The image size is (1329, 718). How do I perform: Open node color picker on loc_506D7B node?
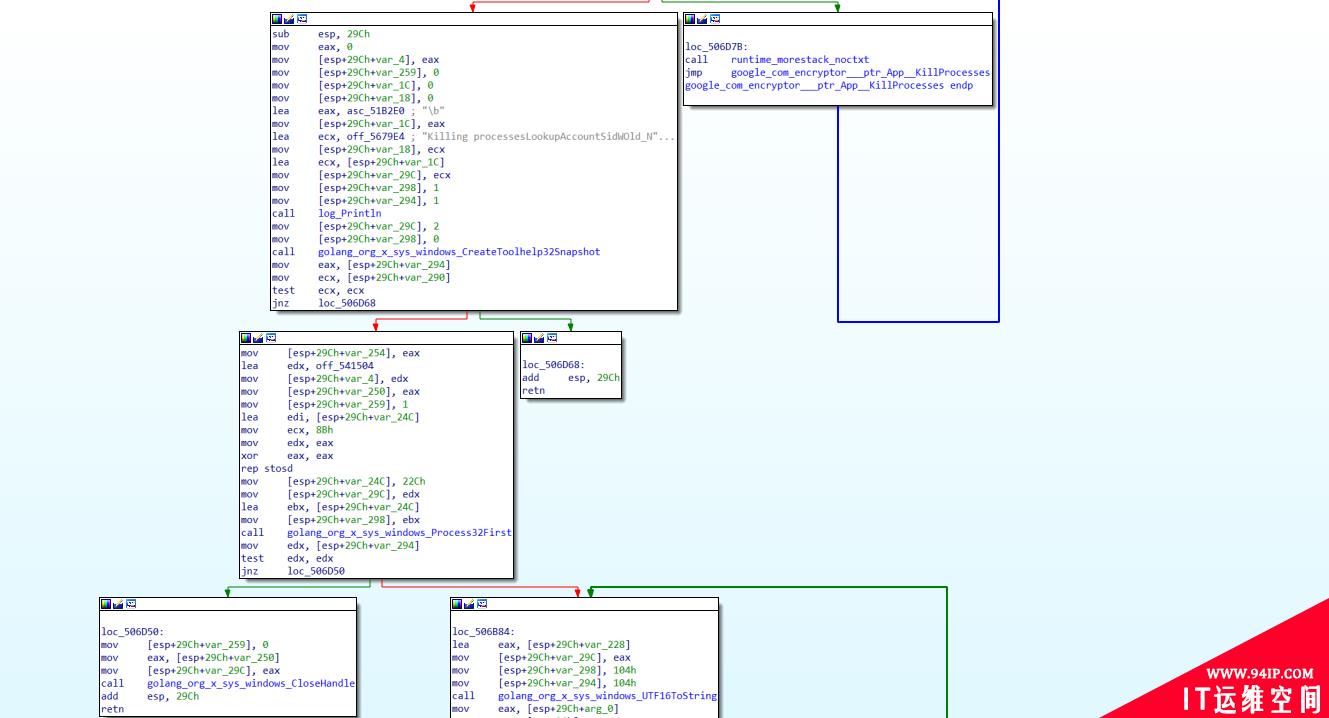coord(690,19)
